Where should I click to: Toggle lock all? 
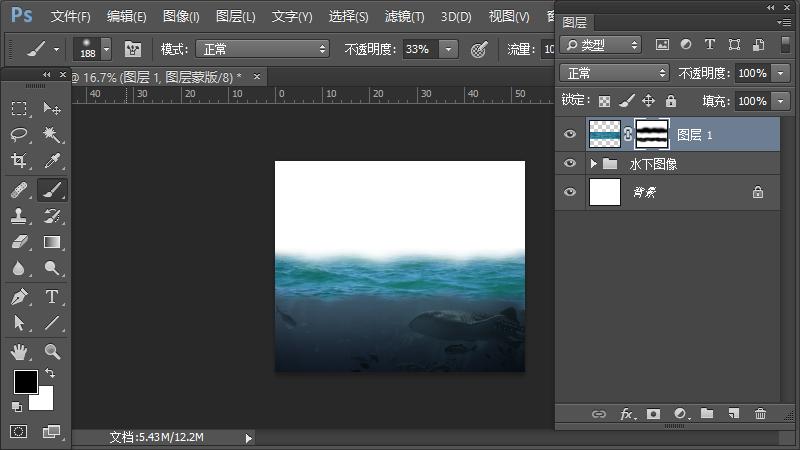671,101
